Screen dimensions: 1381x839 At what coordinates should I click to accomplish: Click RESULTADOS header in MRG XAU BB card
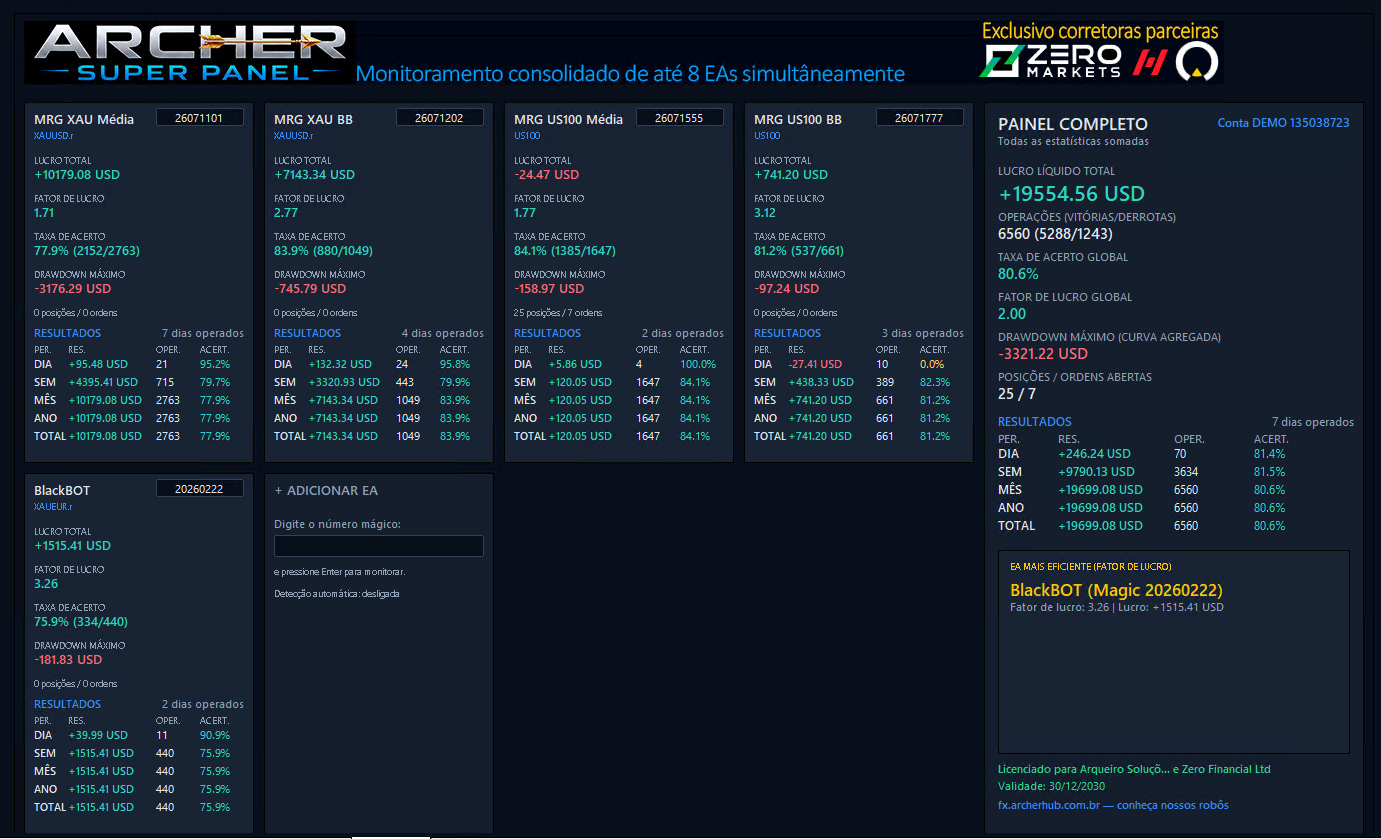click(307, 333)
